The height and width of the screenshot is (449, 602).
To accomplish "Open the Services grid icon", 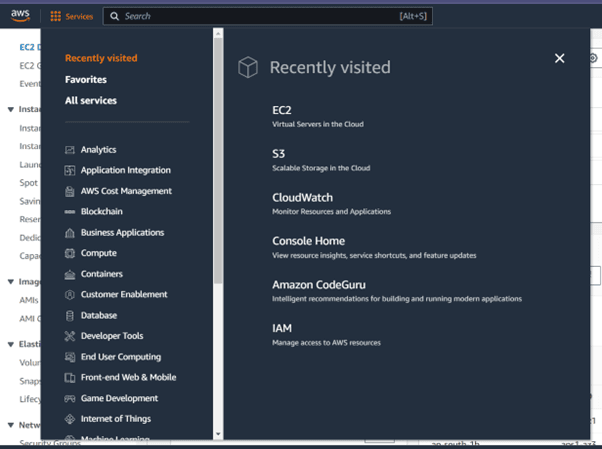I will [x=56, y=16].
